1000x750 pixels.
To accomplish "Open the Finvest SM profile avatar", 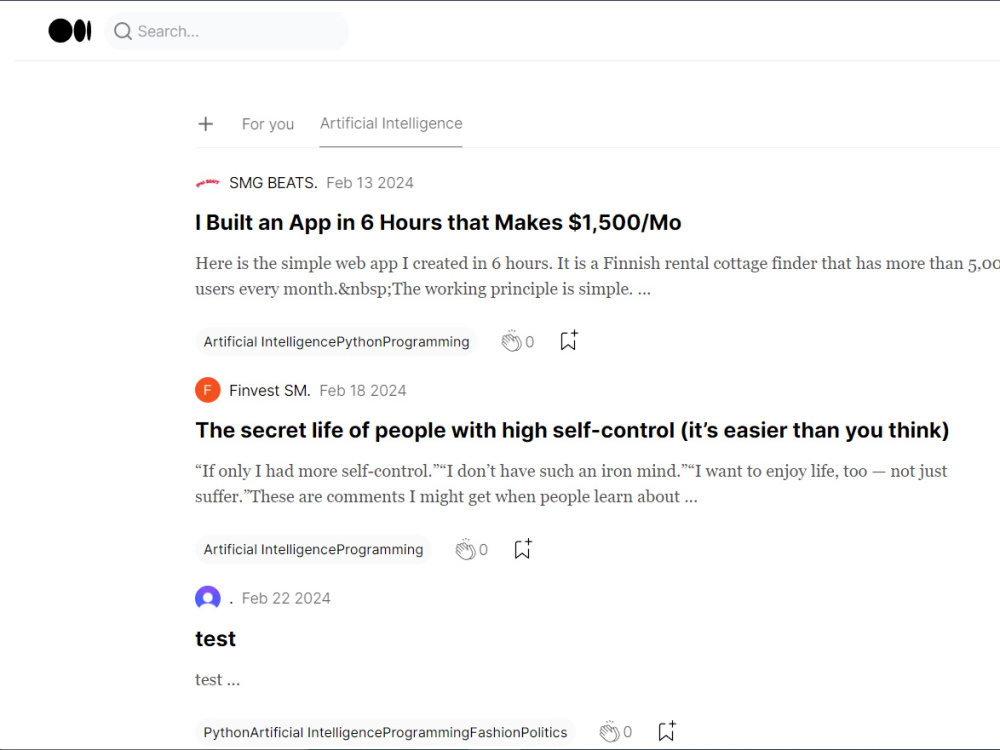I will (x=207, y=390).
